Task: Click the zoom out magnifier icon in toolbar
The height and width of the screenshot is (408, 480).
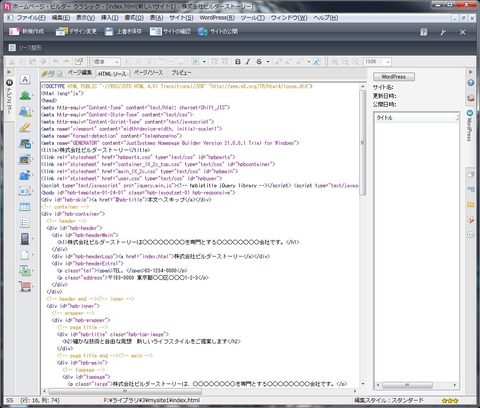Action: [x=345, y=62]
